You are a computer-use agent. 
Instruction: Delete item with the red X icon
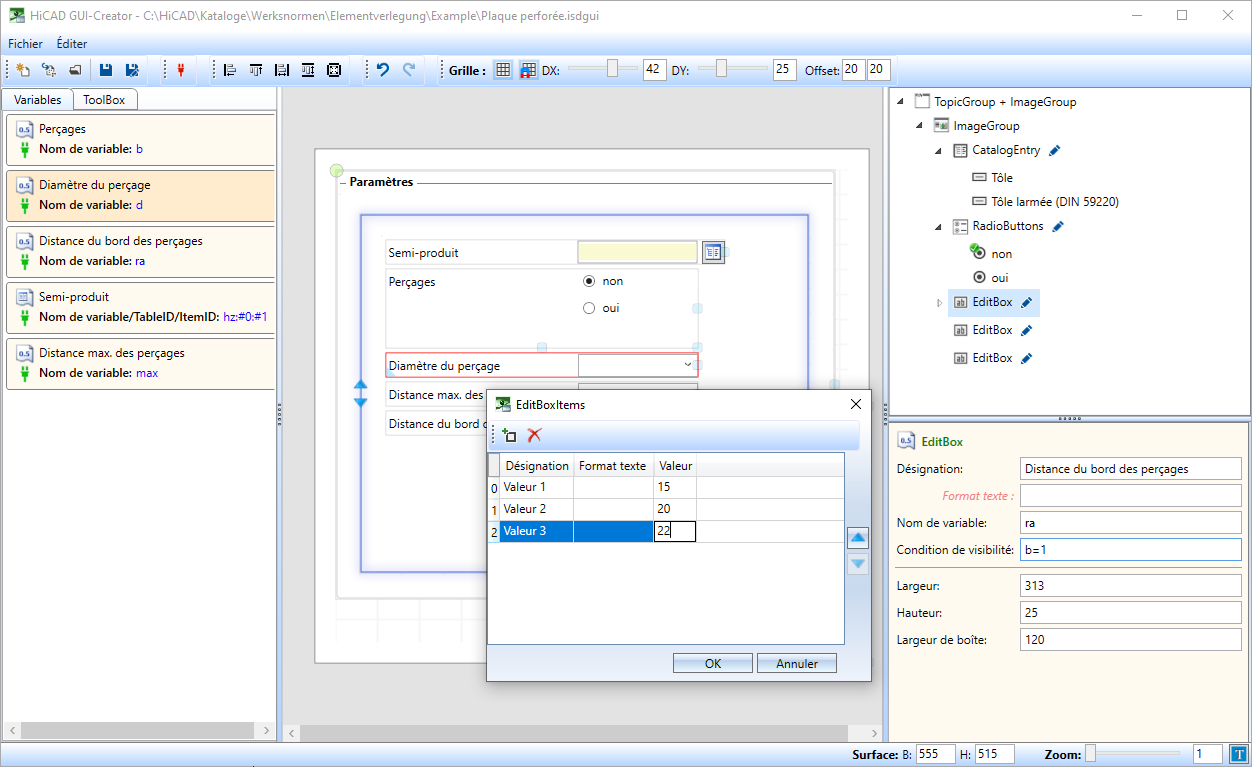(x=535, y=435)
